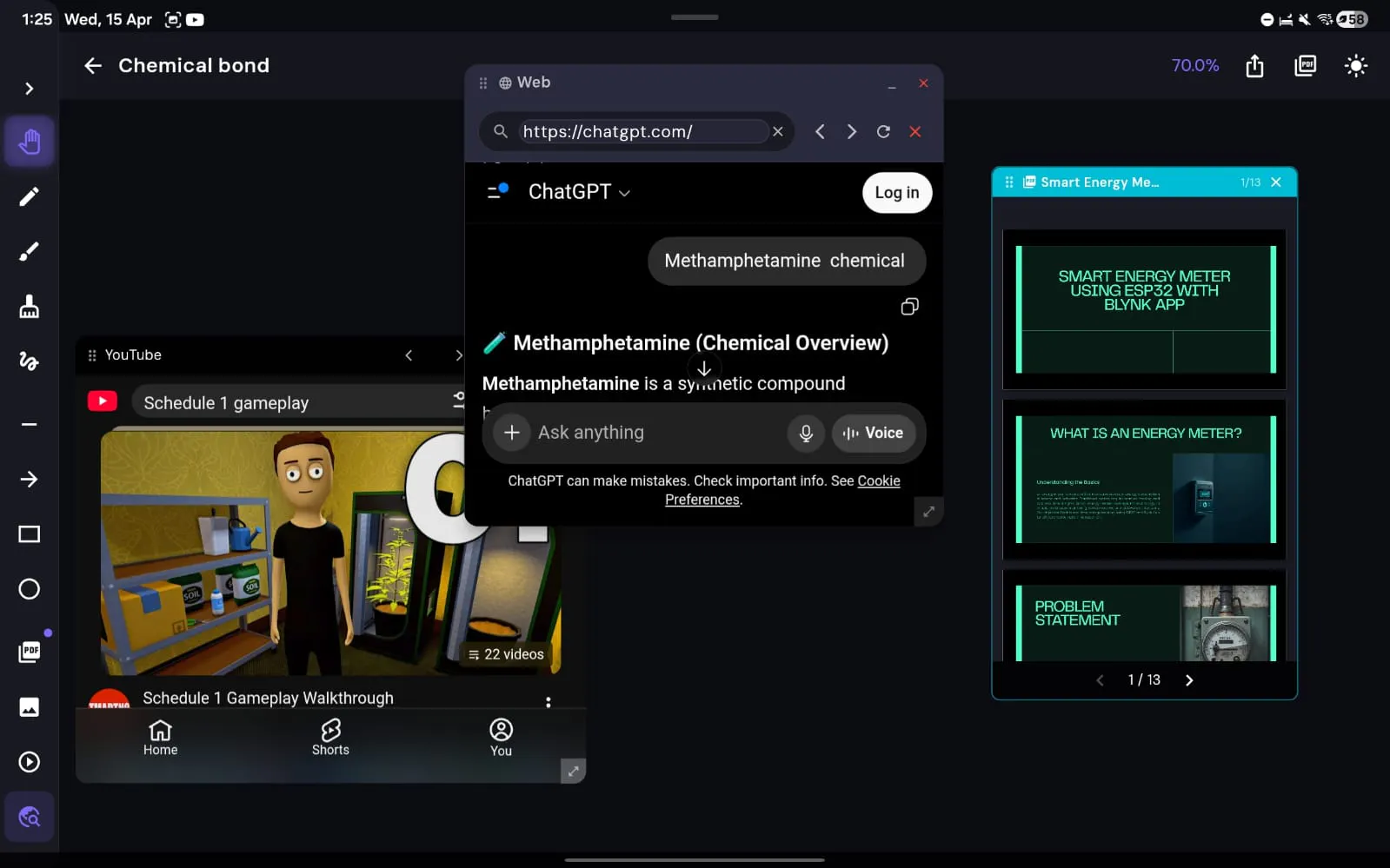Open the Schedule 1 Gameplay playlist thumbnail

coord(330,553)
